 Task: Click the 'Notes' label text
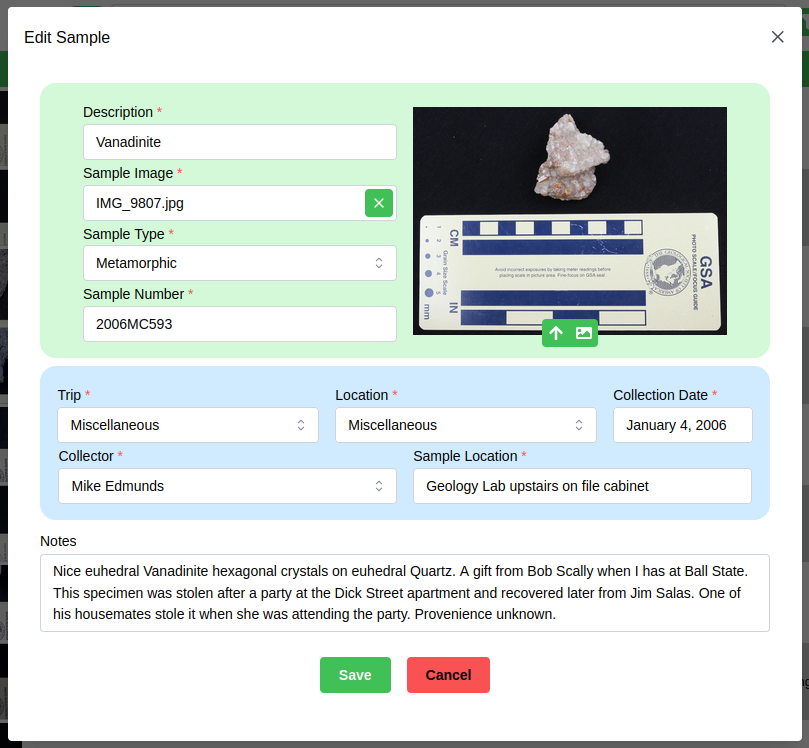coord(58,541)
